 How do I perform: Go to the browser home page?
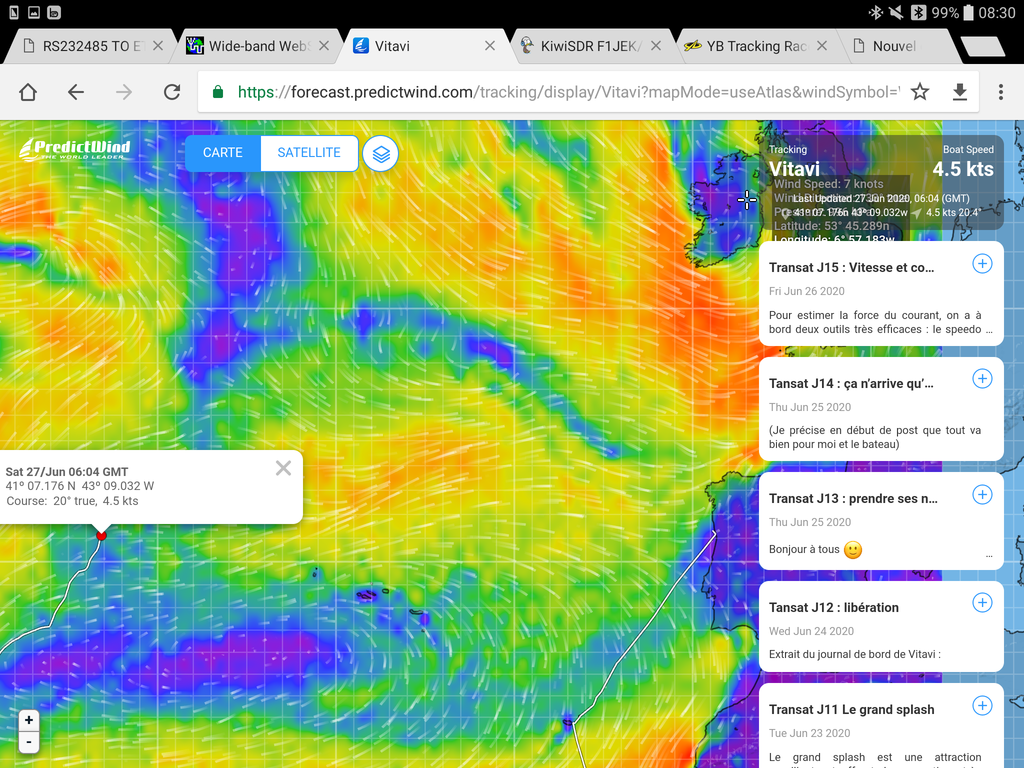28,92
